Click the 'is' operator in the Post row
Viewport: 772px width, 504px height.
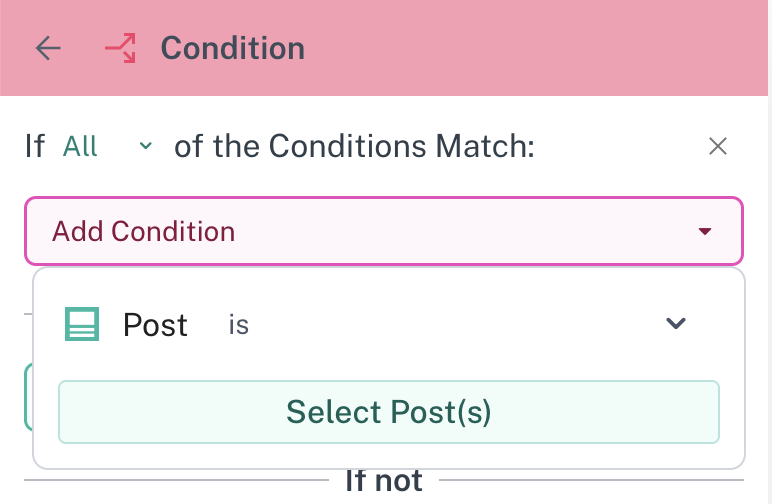[x=238, y=325]
